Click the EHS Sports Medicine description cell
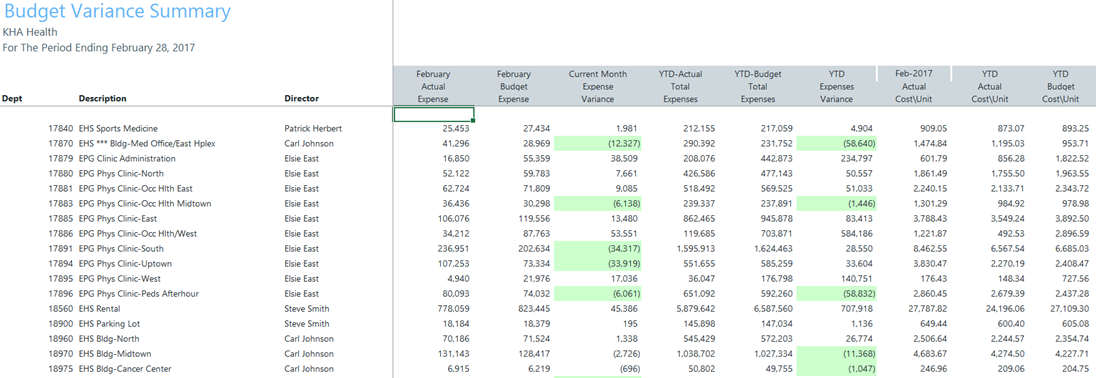The width and height of the screenshot is (1096, 378). pyautogui.click(x=118, y=129)
